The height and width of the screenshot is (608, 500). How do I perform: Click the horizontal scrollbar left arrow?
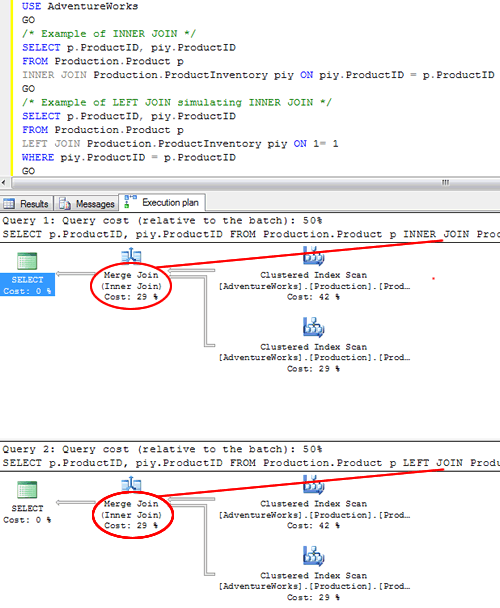pyautogui.click(x=3, y=182)
